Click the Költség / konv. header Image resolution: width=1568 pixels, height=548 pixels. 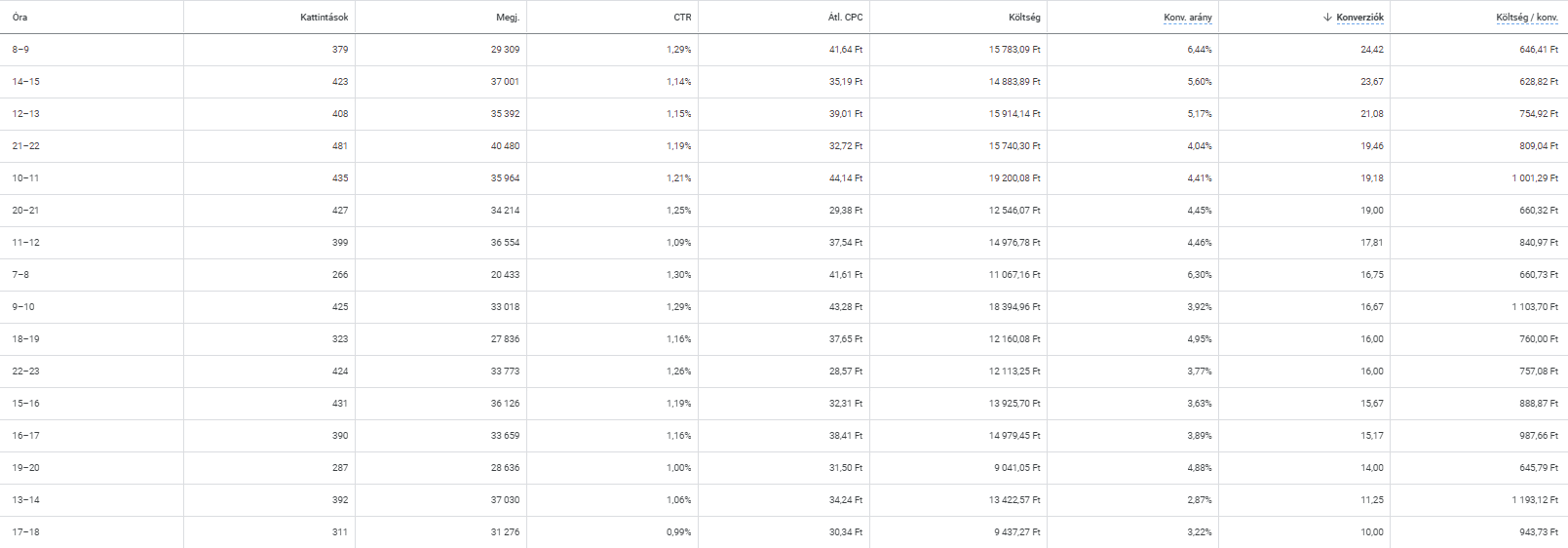[1527, 18]
